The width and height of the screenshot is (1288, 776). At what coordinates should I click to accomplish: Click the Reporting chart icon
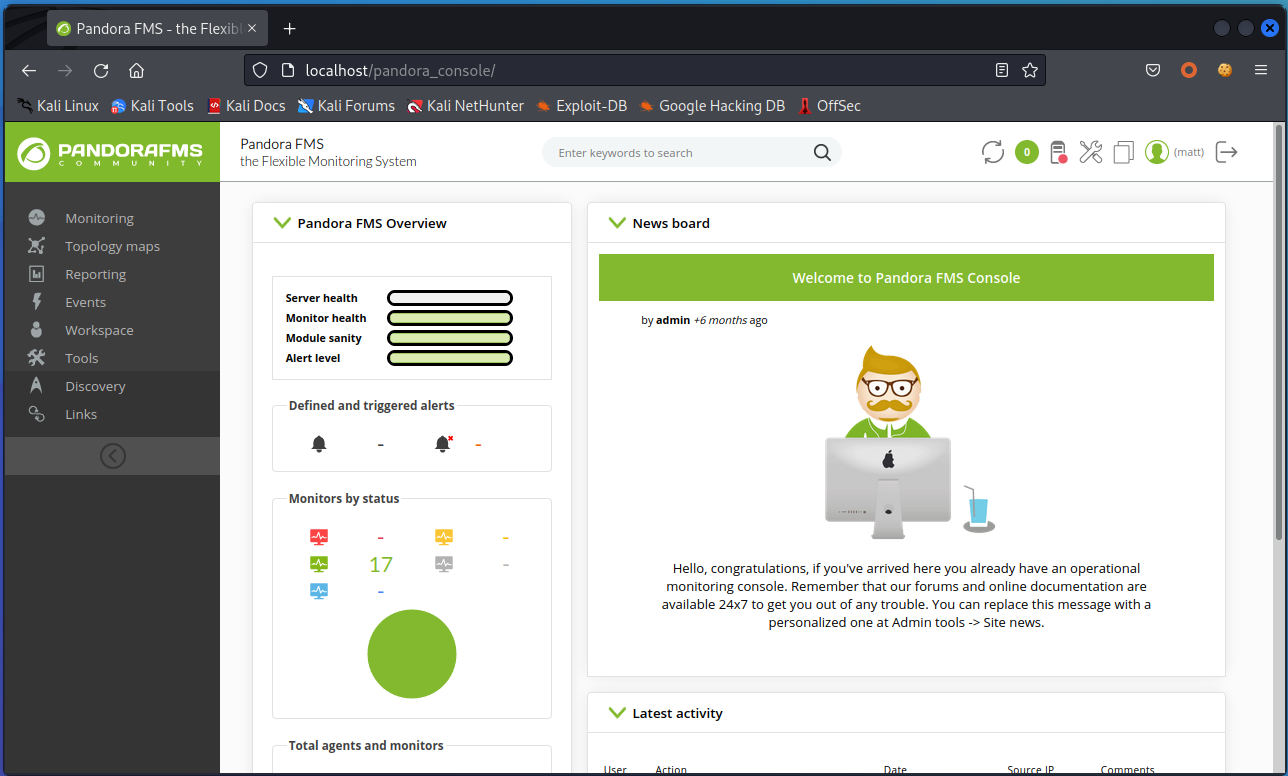[37, 274]
